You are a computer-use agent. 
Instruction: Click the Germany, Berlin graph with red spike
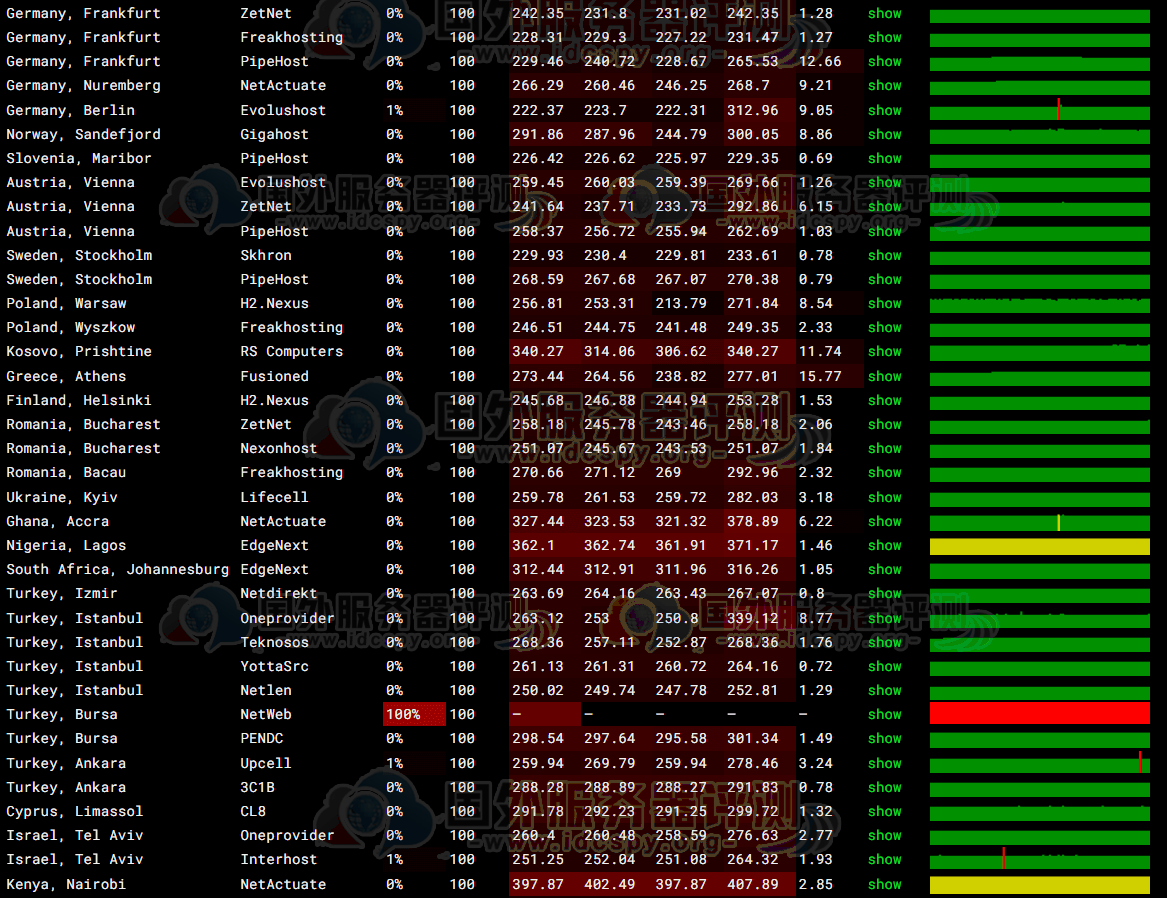tap(1040, 111)
